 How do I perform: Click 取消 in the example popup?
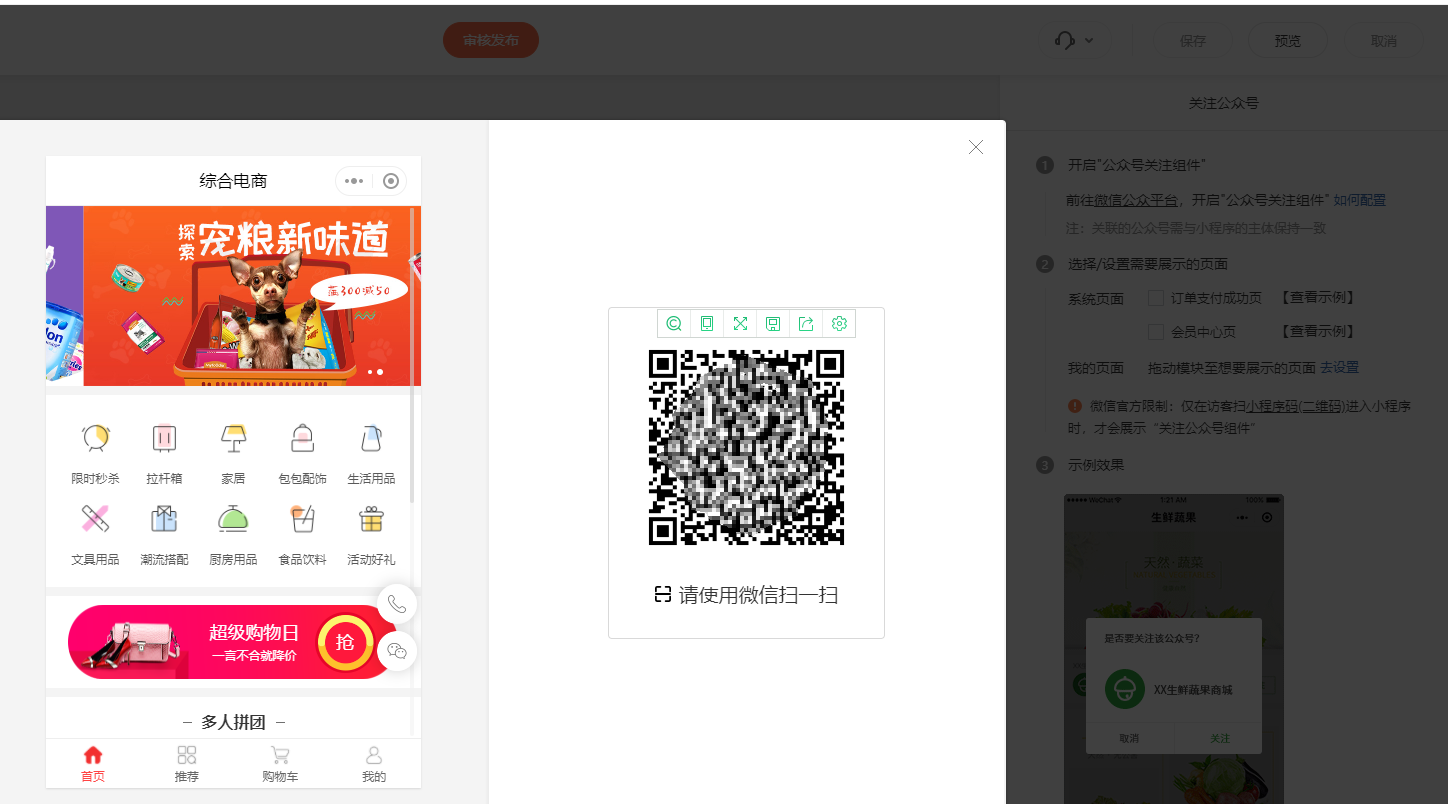tap(1129, 738)
